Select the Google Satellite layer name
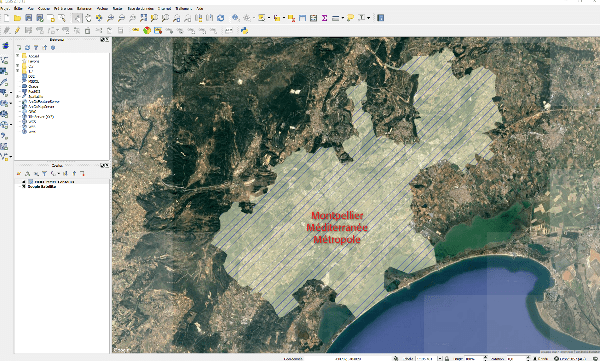Screen dimensions: 600x361 pos(42,187)
